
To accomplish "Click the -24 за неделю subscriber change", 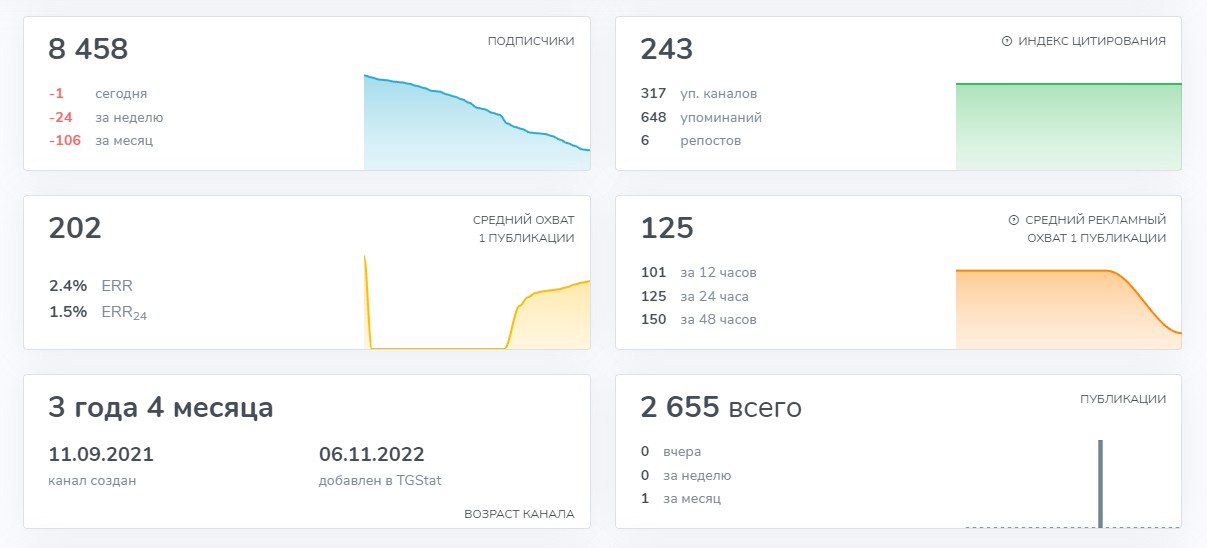I will click(106, 117).
